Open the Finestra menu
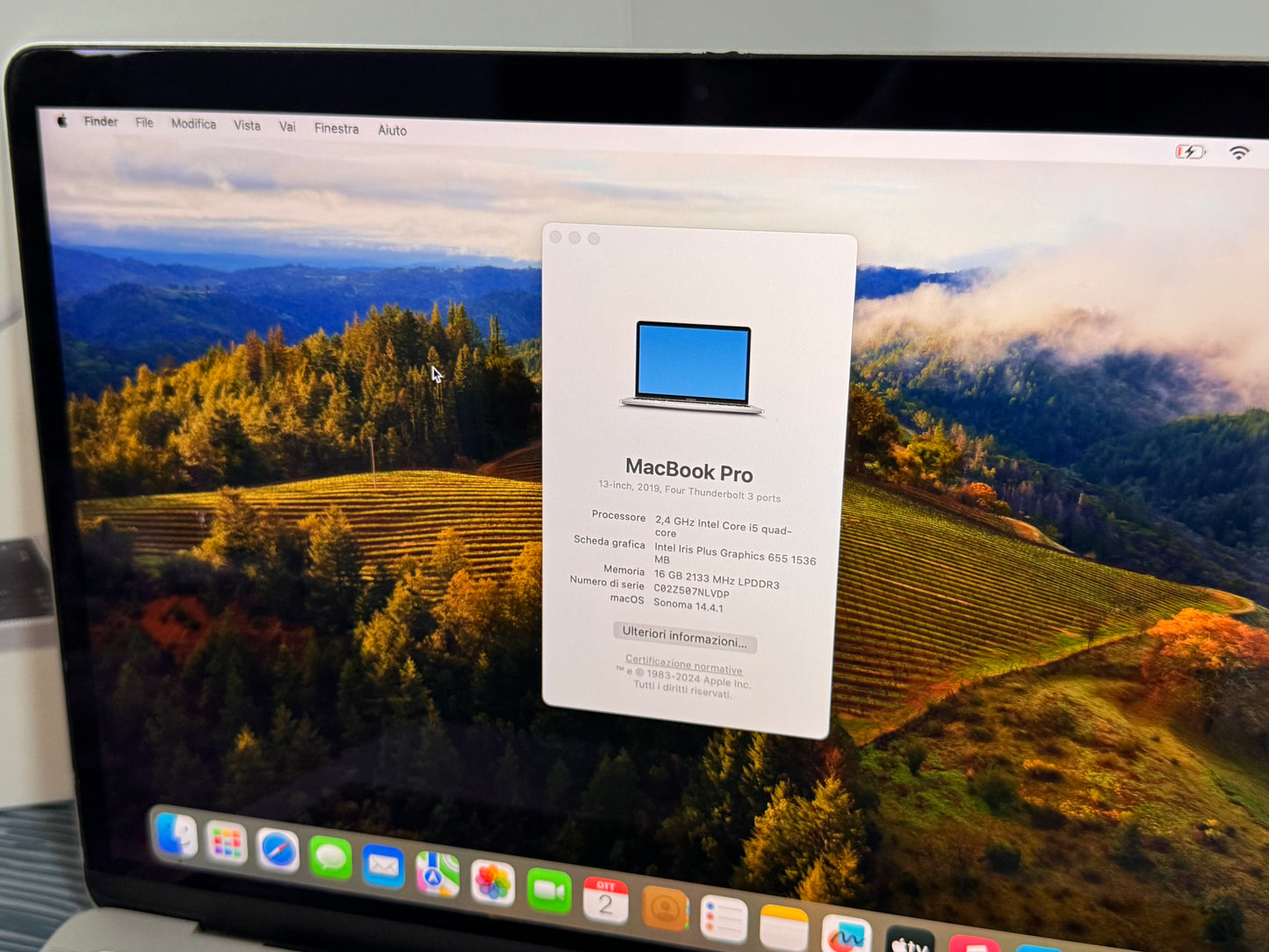This screenshot has width=1269, height=952. tap(336, 128)
